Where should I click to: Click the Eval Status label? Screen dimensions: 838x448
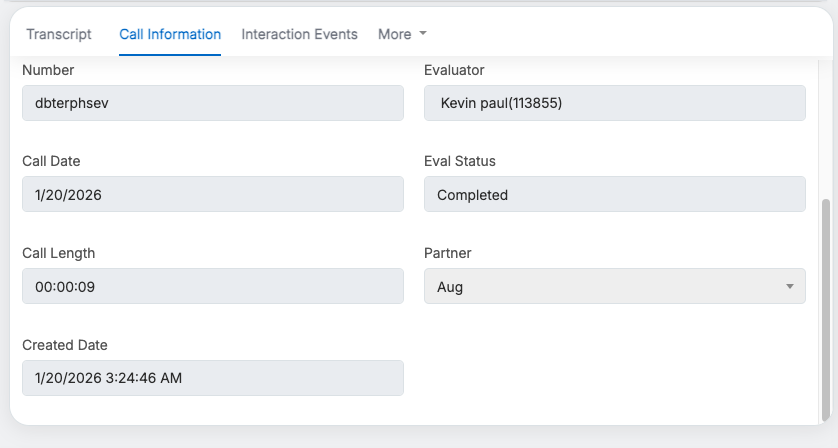point(459,161)
